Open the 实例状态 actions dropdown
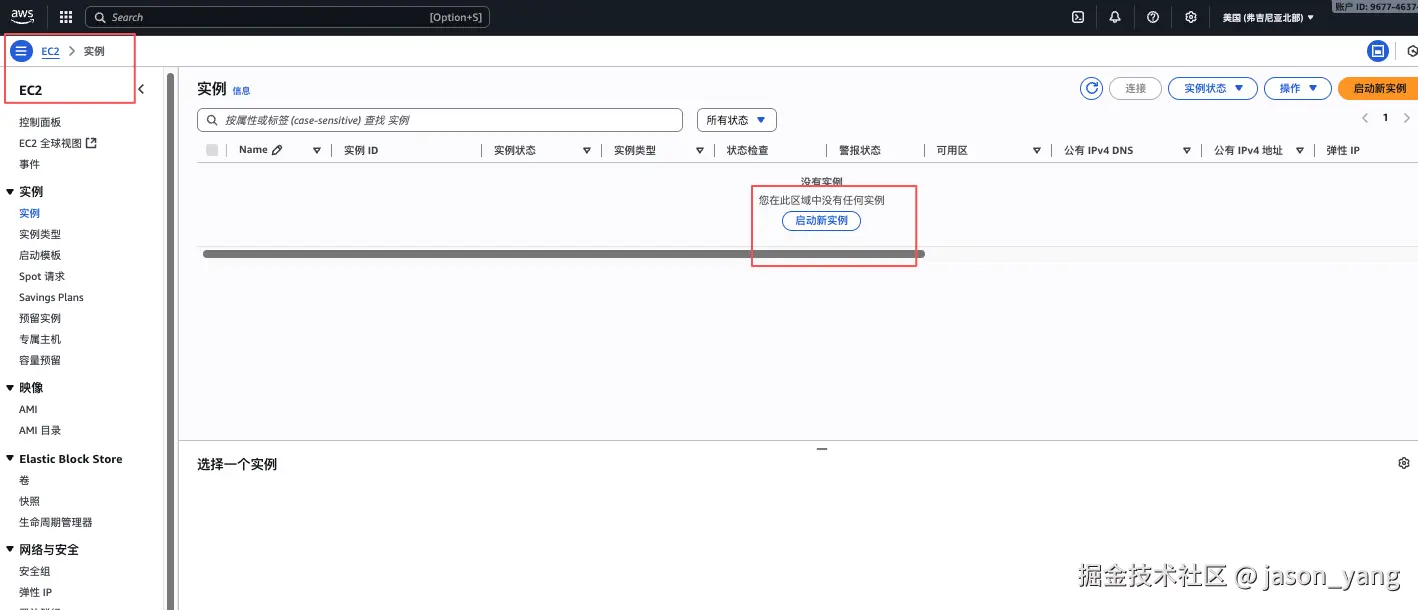Viewport: 1418px width, 610px height. tap(1213, 88)
